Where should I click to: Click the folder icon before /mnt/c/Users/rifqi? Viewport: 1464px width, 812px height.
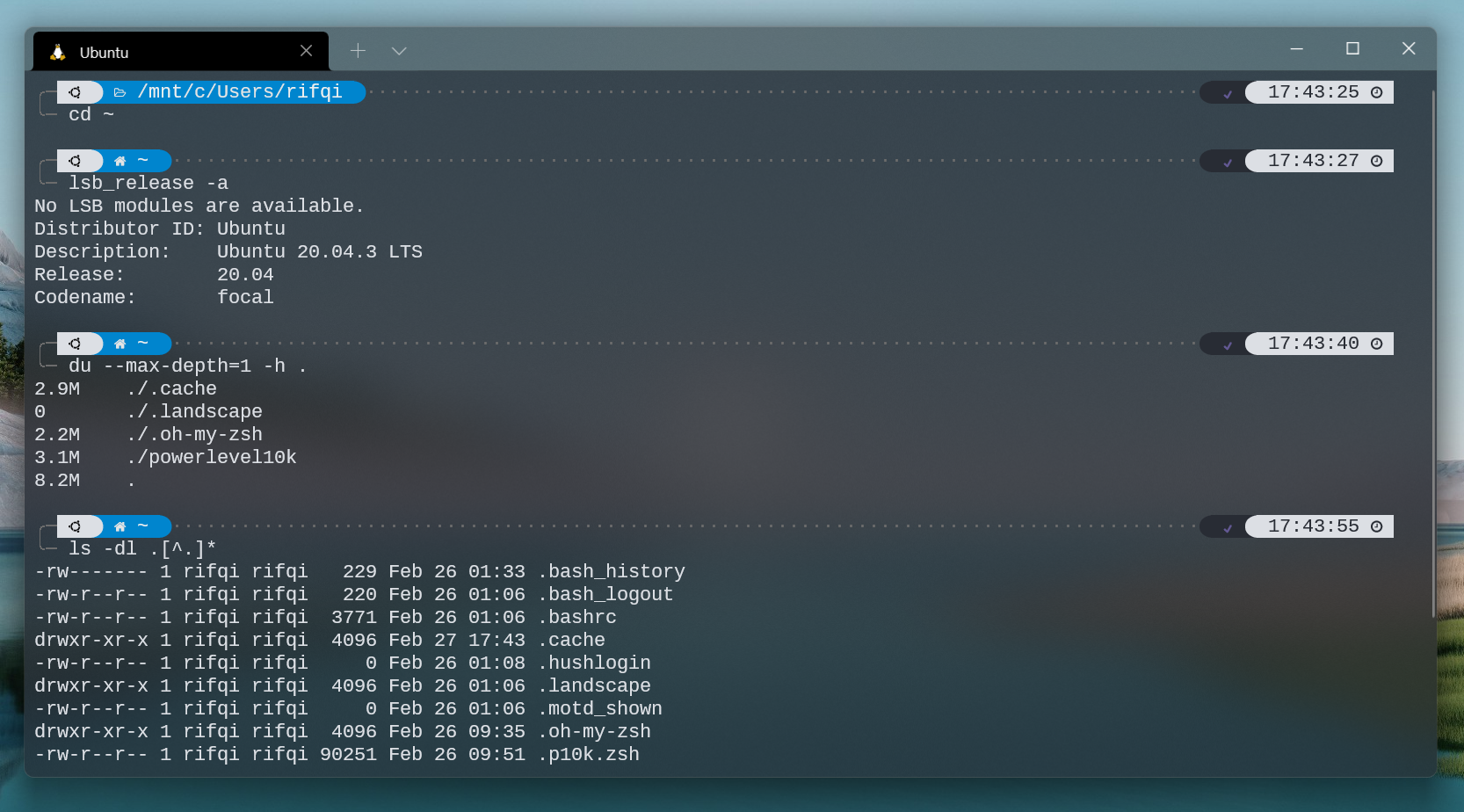120,92
